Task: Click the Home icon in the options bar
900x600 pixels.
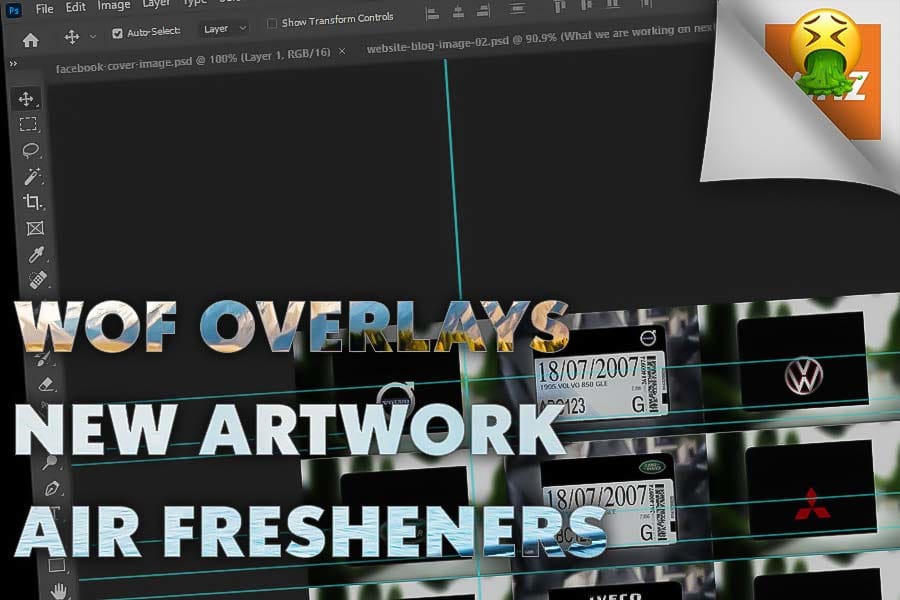Action: click(31, 40)
